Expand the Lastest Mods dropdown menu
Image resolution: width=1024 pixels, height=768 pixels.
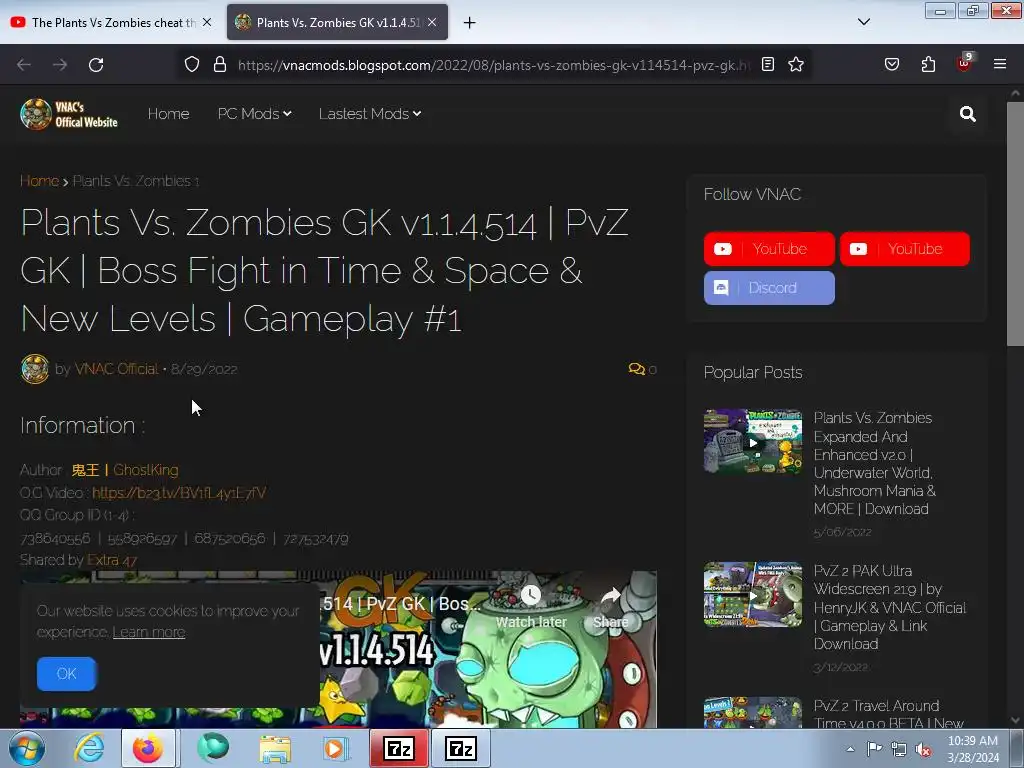coord(370,114)
